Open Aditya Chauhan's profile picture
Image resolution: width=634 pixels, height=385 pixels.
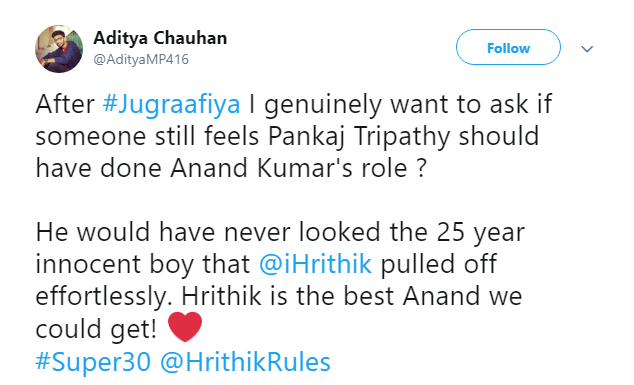click(x=59, y=49)
